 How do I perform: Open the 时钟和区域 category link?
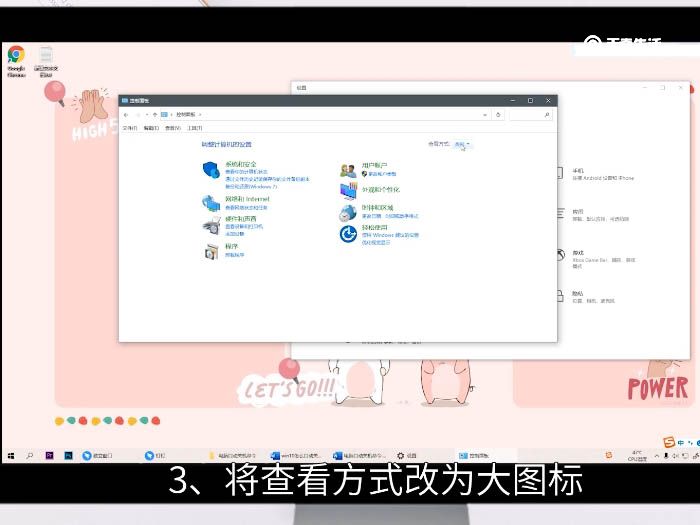point(377,208)
